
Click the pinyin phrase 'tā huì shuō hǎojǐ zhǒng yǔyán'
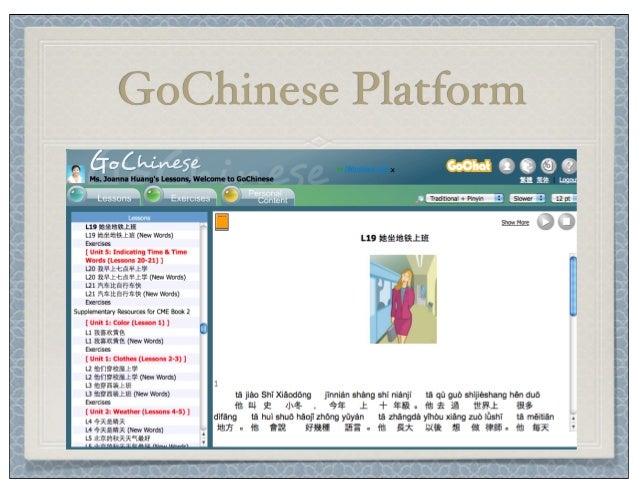(308, 417)
